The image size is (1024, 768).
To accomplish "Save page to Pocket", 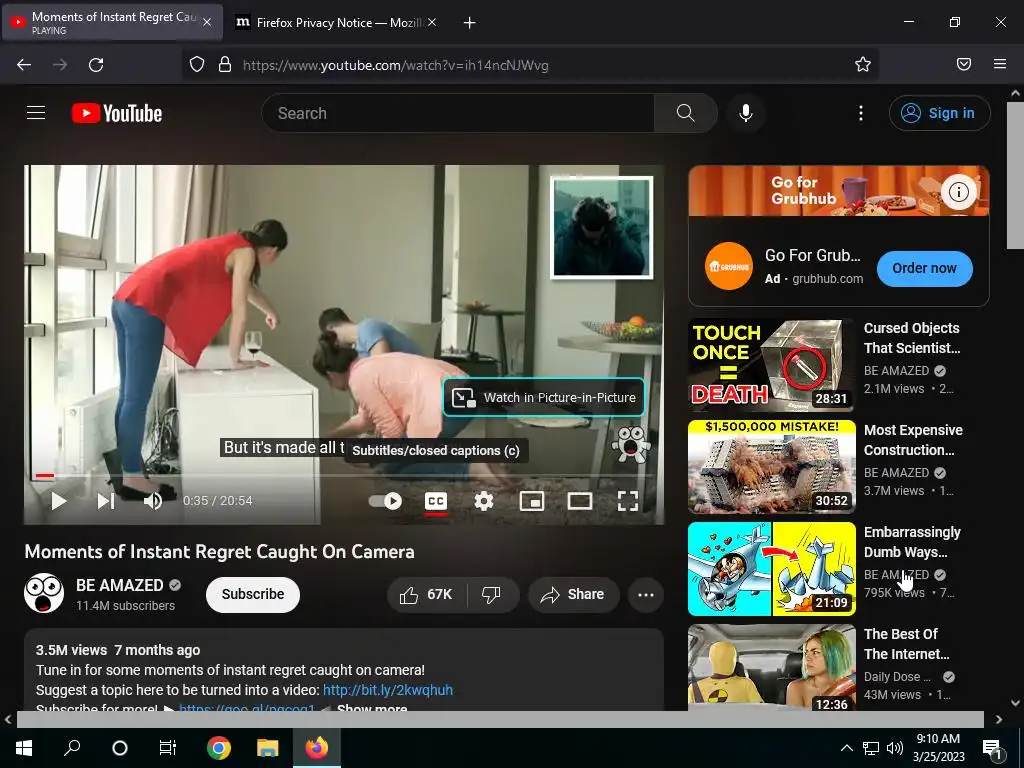I will point(964,64).
